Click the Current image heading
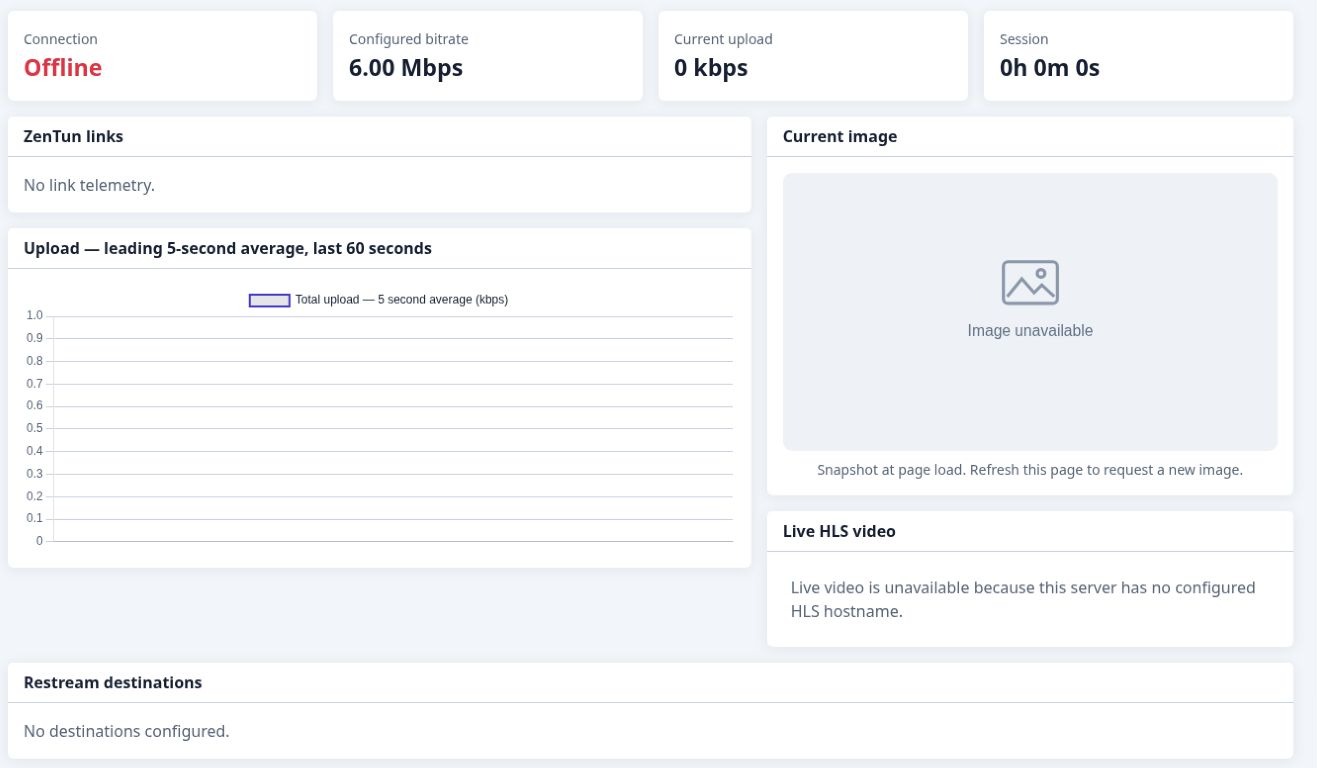The image size is (1317, 768). click(x=840, y=136)
